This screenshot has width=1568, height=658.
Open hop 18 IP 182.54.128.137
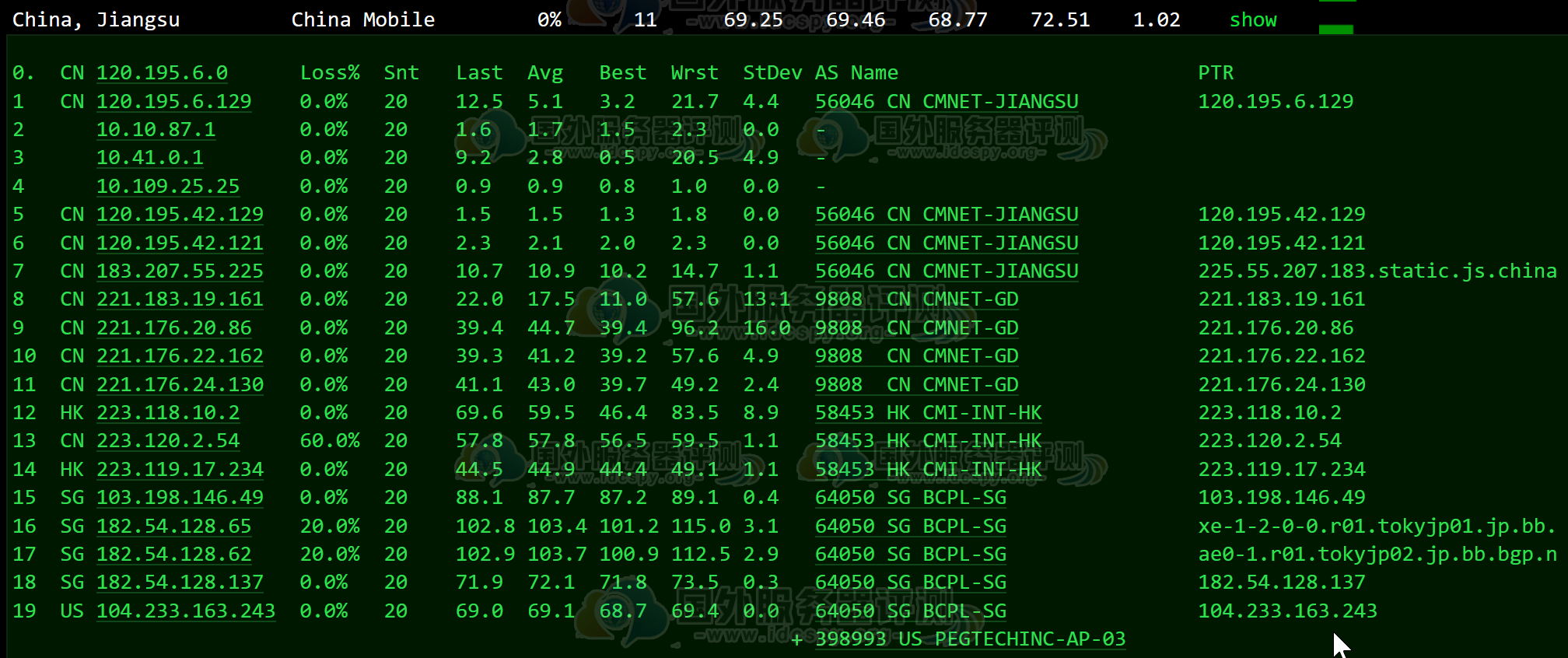click(180, 583)
